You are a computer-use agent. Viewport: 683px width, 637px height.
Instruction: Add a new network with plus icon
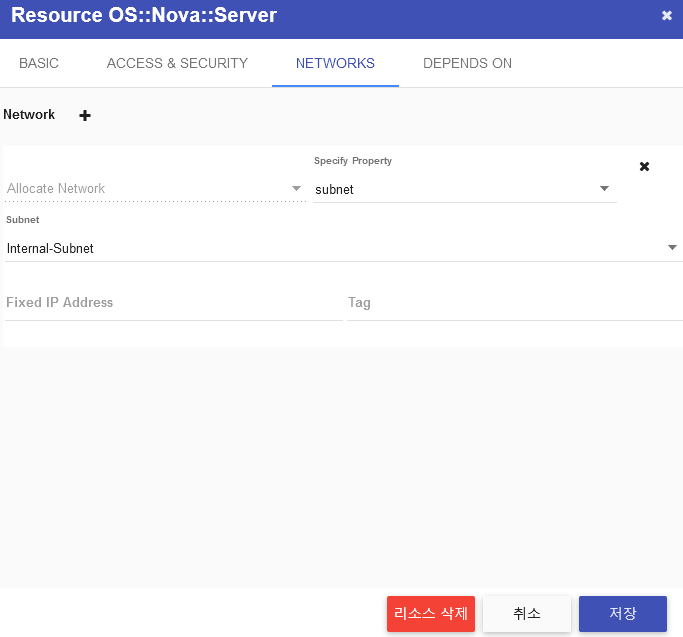[85, 115]
